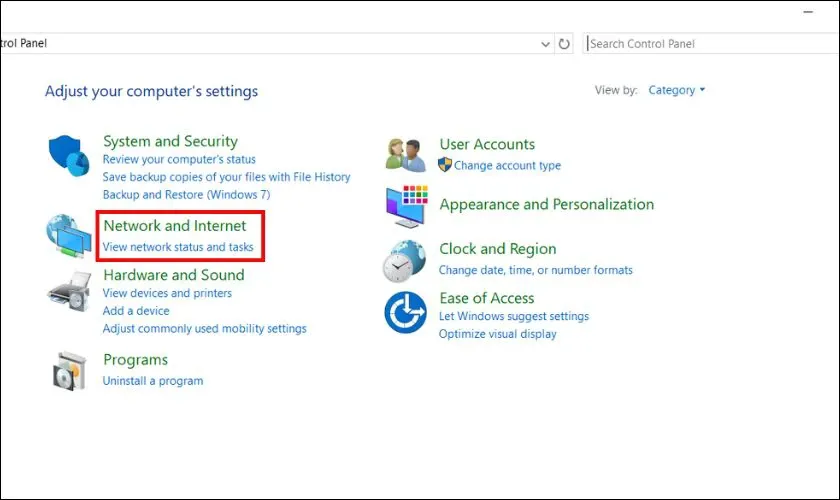Click the User Accounts people icon

[x=406, y=154]
